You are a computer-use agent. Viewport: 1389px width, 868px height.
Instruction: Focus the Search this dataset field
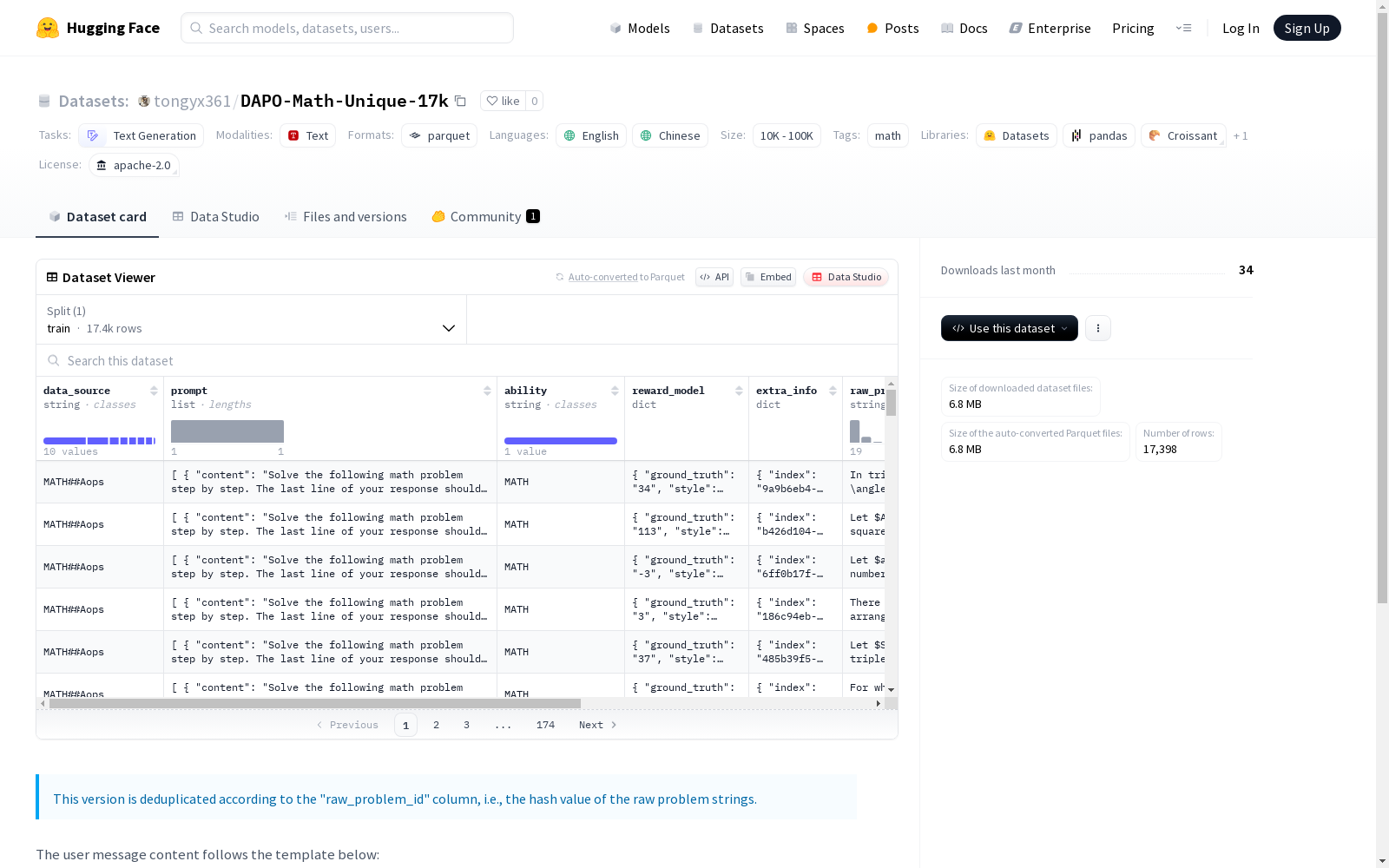467,360
